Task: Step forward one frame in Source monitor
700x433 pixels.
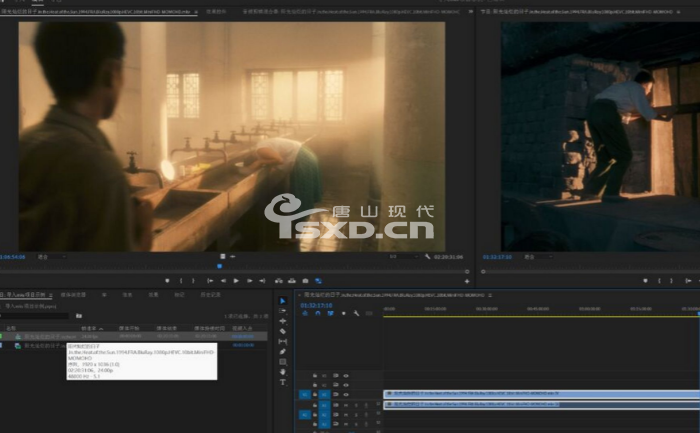Action: pyautogui.click(x=250, y=281)
